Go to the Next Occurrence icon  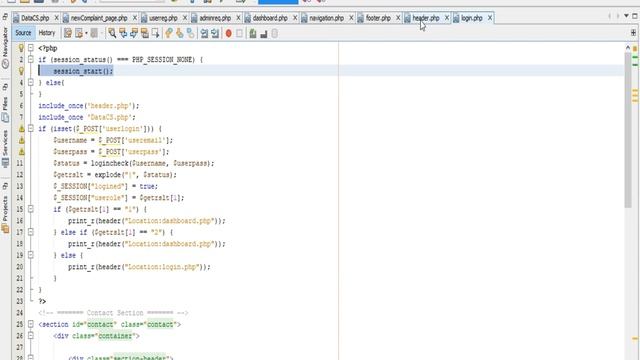tap(134, 33)
